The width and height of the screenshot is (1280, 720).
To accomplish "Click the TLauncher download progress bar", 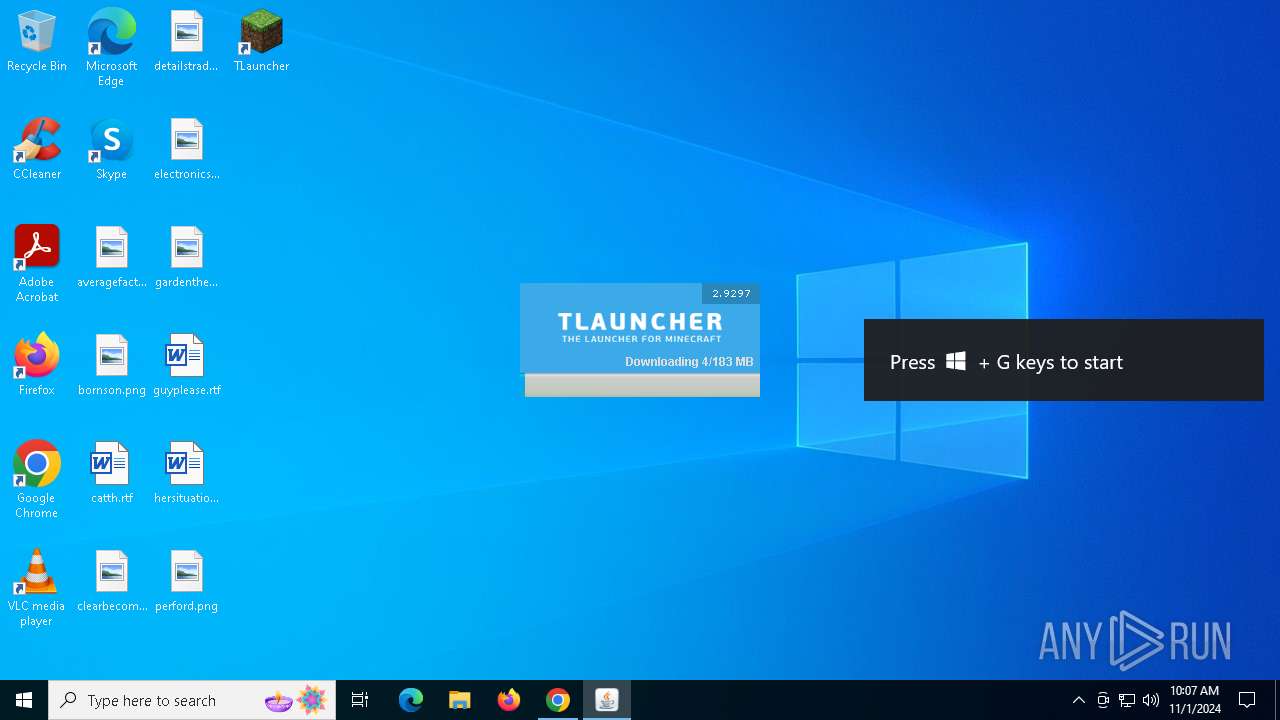I will click(642, 385).
